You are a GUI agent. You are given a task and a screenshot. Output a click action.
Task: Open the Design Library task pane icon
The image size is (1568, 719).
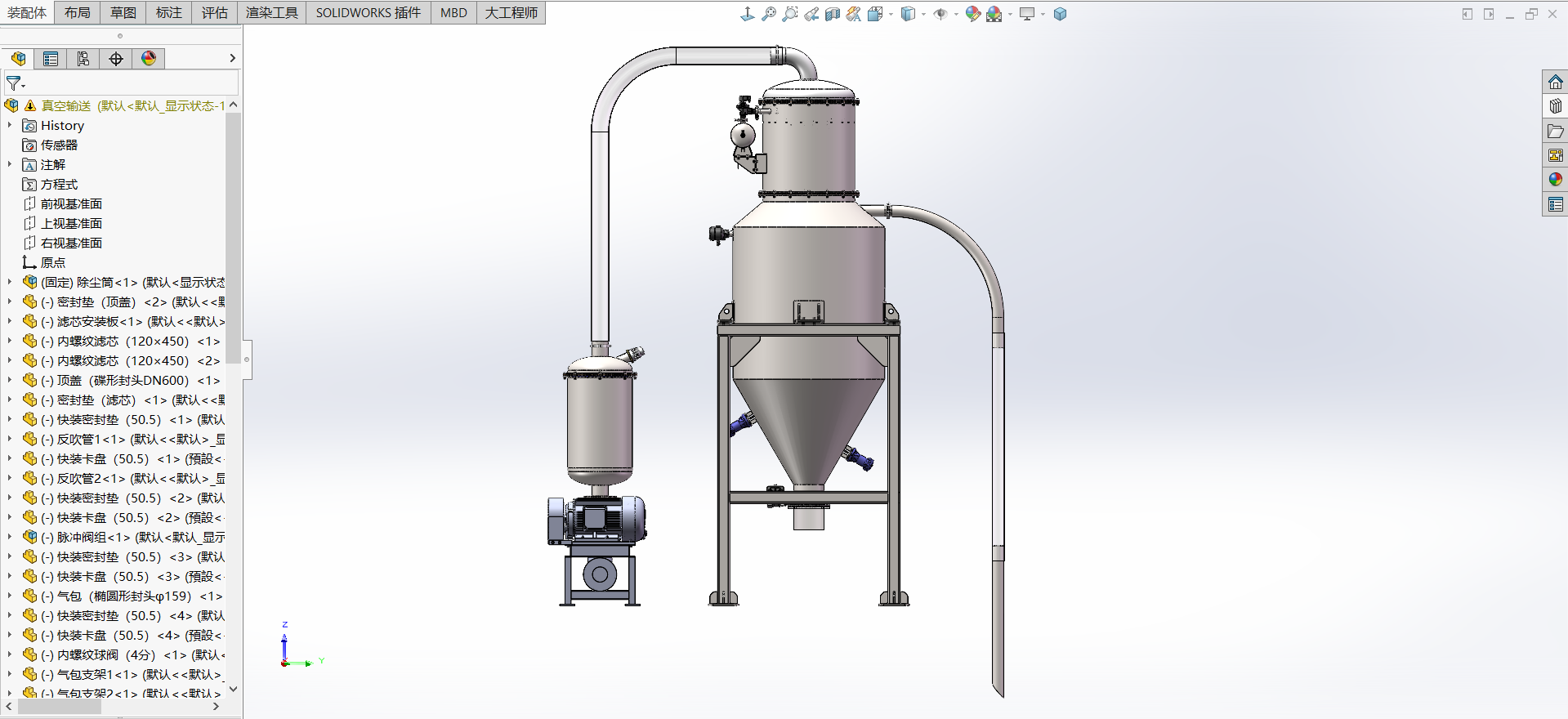(x=1555, y=106)
